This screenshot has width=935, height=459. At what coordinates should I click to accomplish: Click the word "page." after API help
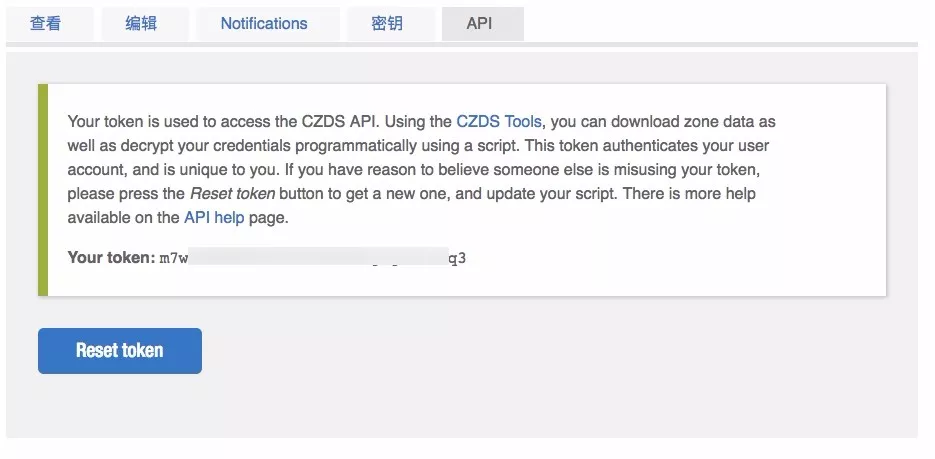point(269,218)
